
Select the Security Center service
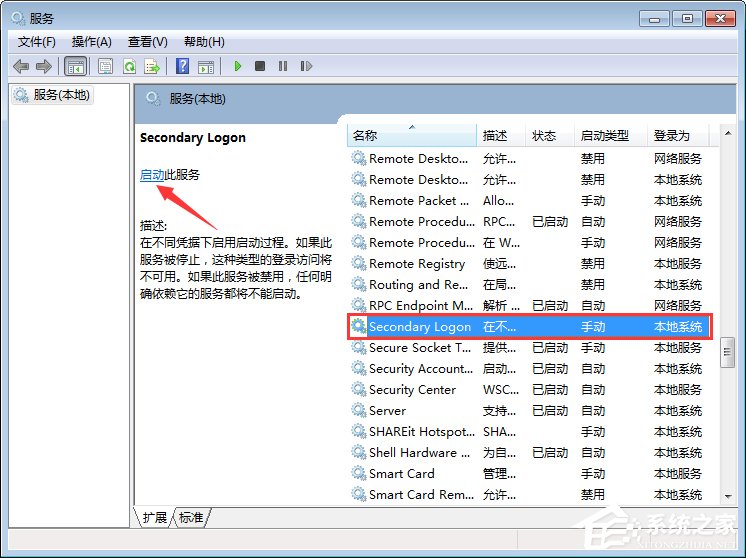point(530,390)
